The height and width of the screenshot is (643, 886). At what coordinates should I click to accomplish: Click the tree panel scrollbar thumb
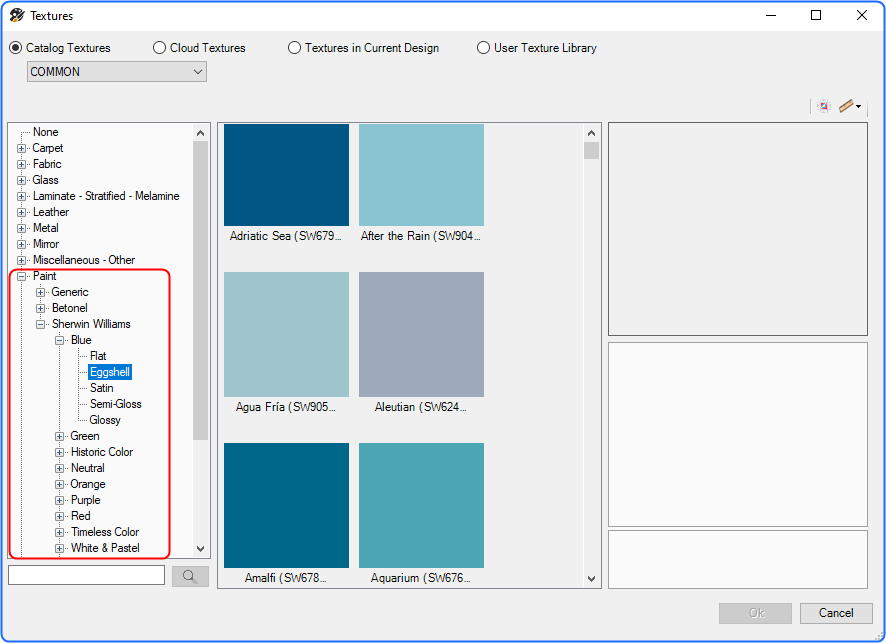click(201, 290)
